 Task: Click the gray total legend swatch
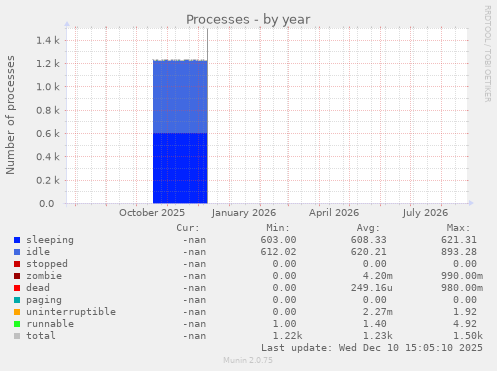tap(17, 336)
